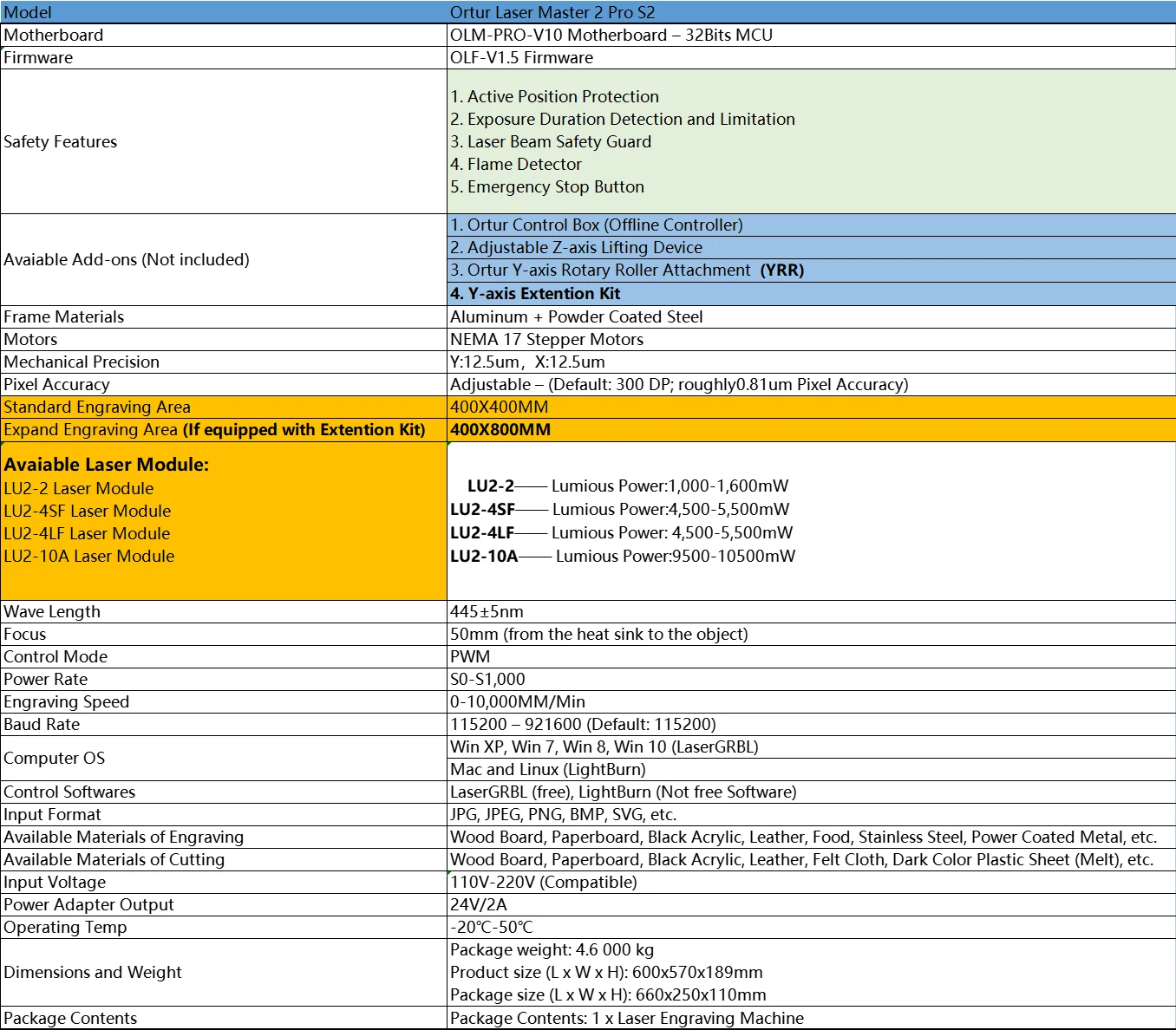
Task: Select 'Package weight: 4.6 000 kg' line
Action: pos(552,949)
